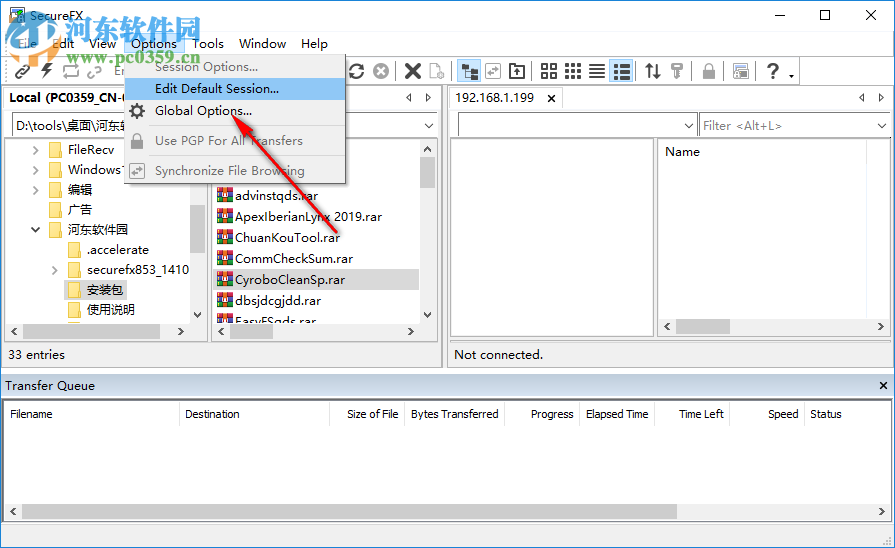This screenshot has width=895, height=548.
Task: Expand the securefx853_1410 folder node
Action: coord(54,270)
